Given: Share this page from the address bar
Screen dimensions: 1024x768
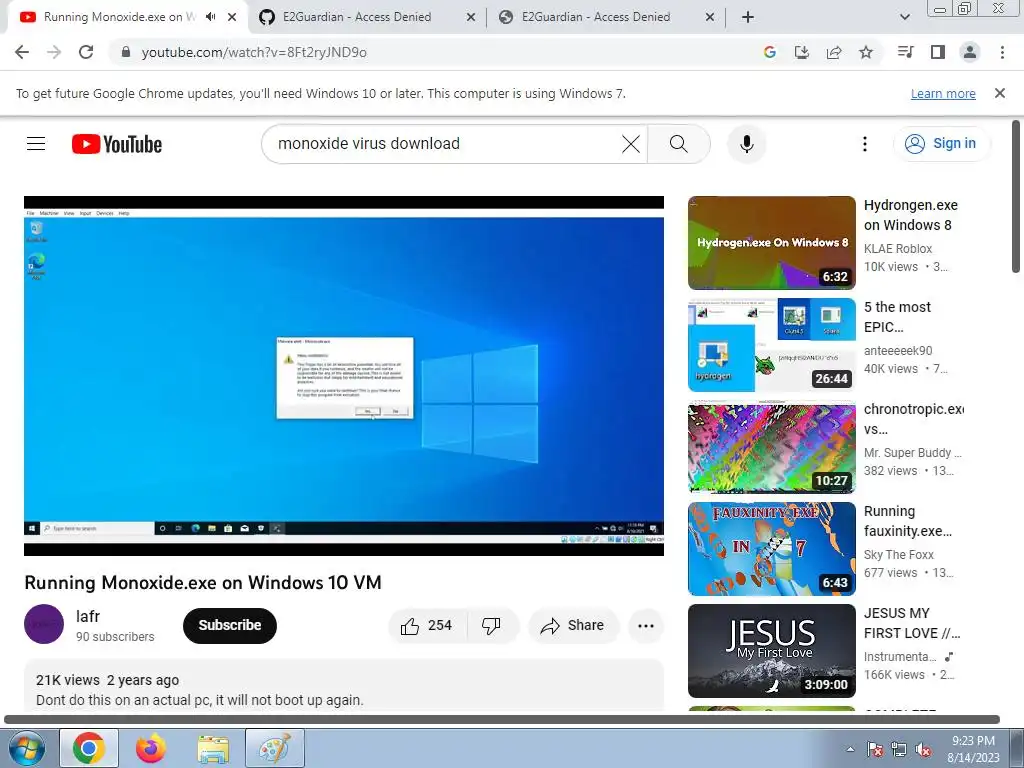Looking at the screenshot, I should [834, 52].
